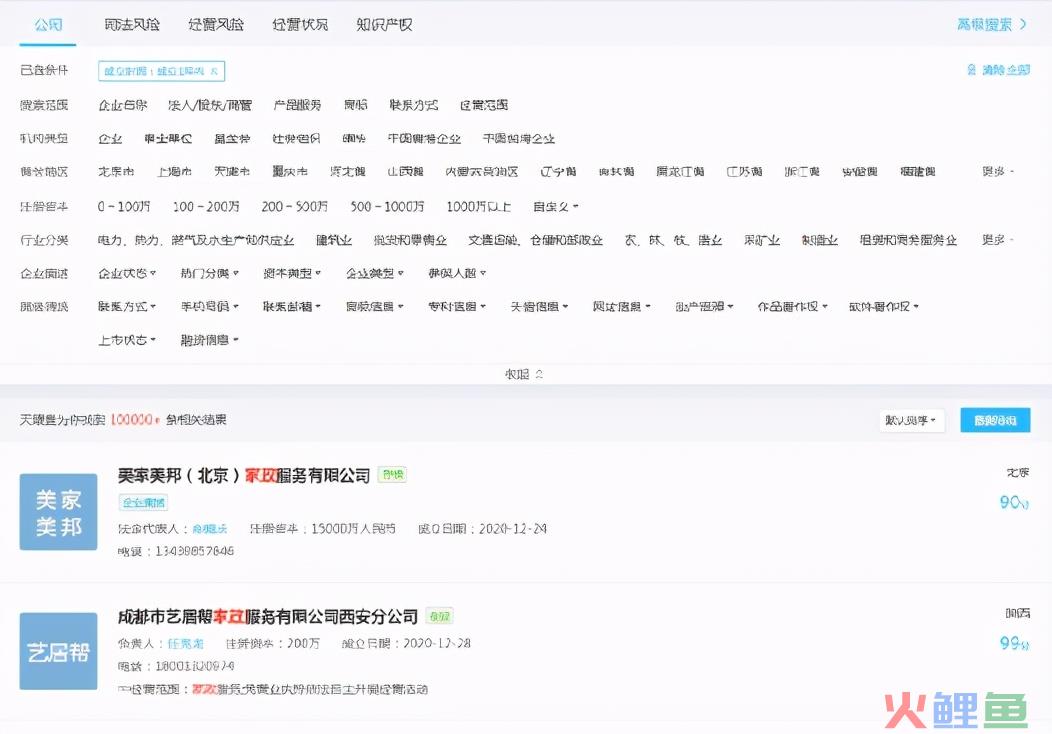This screenshot has height=734, width=1052.
Task: Filter by 中国台湾企业 institution type
Action: [519, 139]
